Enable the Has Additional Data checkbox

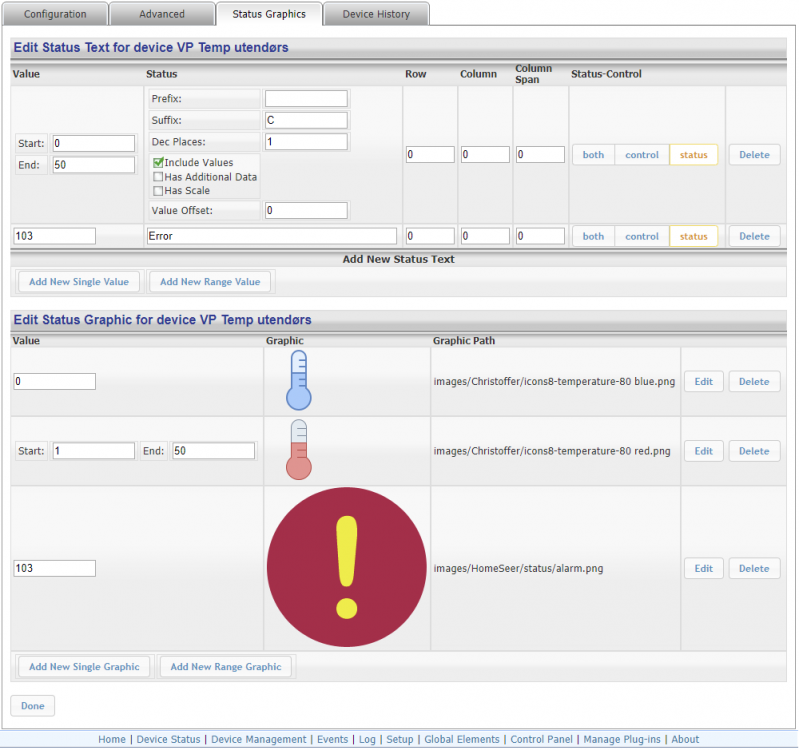[x=158, y=177]
